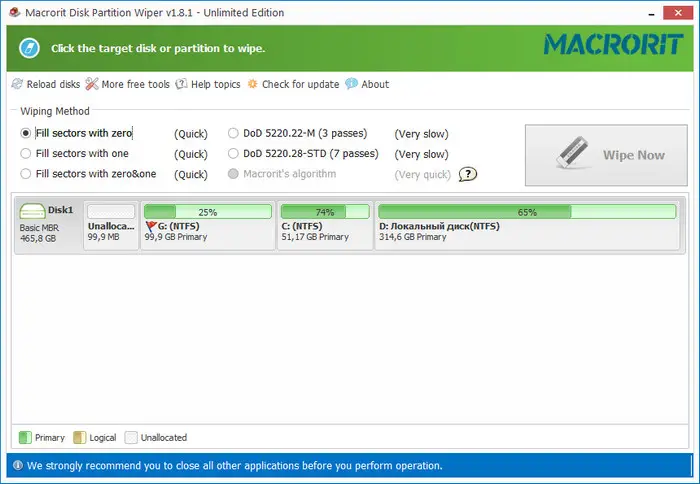Viewport: 700px width, 484px height.
Task: Select the G: (NTFS) partition
Action: [x=208, y=225]
